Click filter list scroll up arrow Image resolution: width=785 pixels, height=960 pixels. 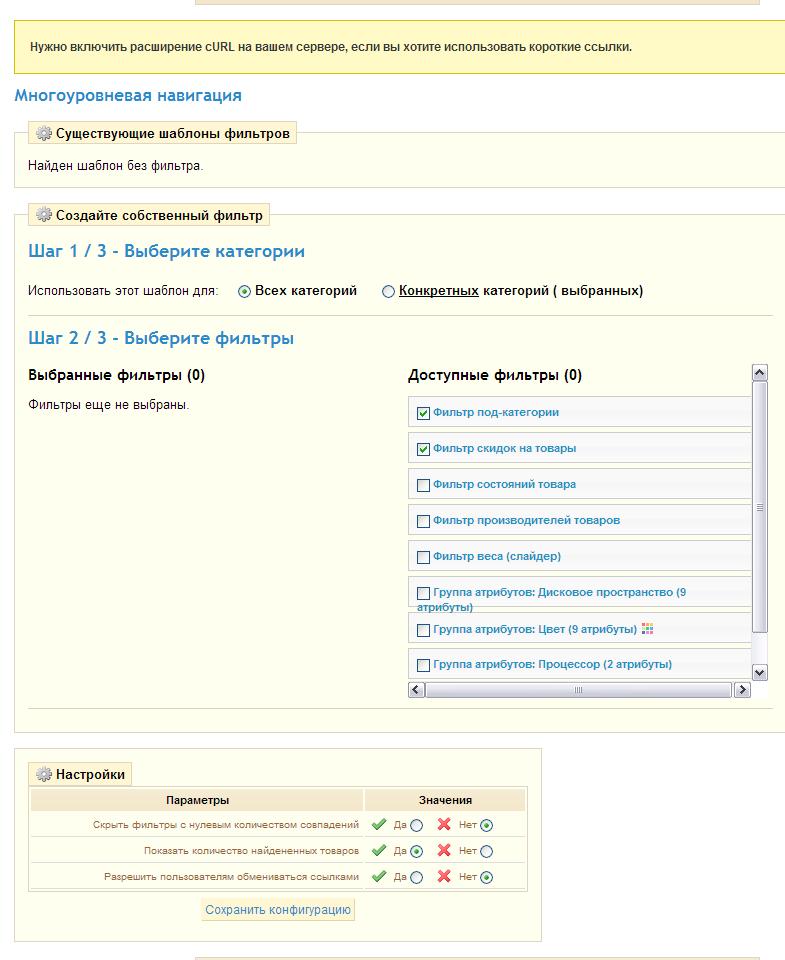(x=760, y=372)
